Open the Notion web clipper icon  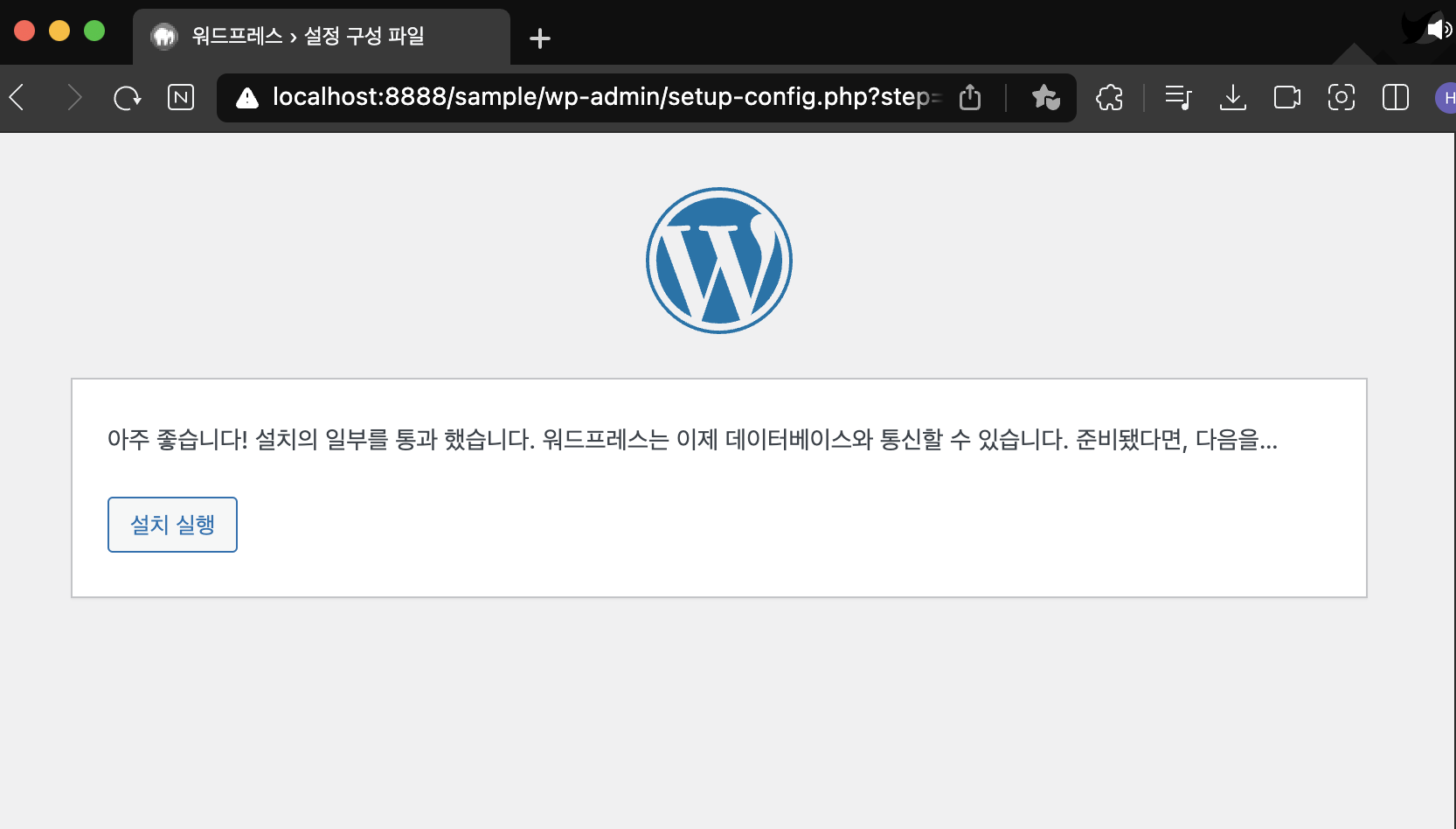181,97
